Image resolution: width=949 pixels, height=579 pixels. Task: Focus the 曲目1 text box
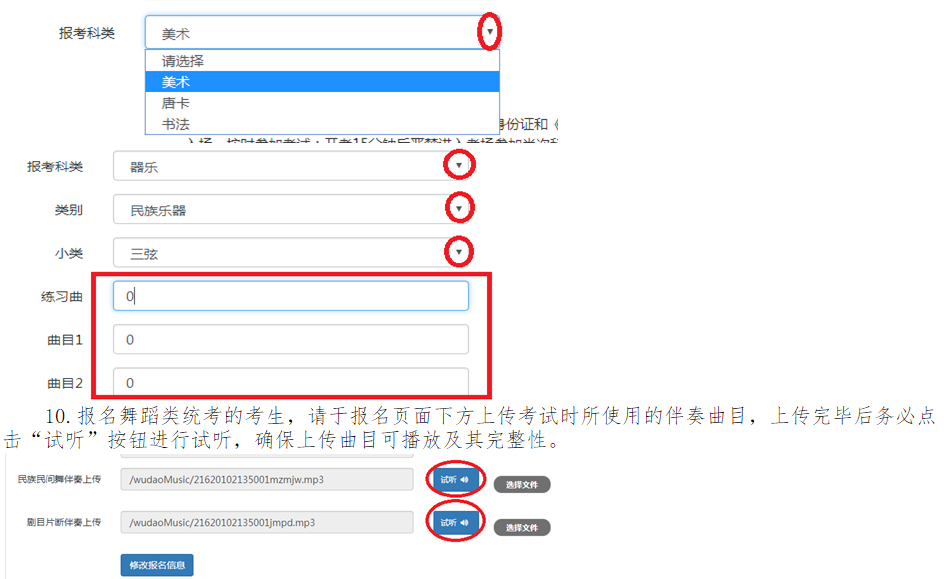click(290, 340)
